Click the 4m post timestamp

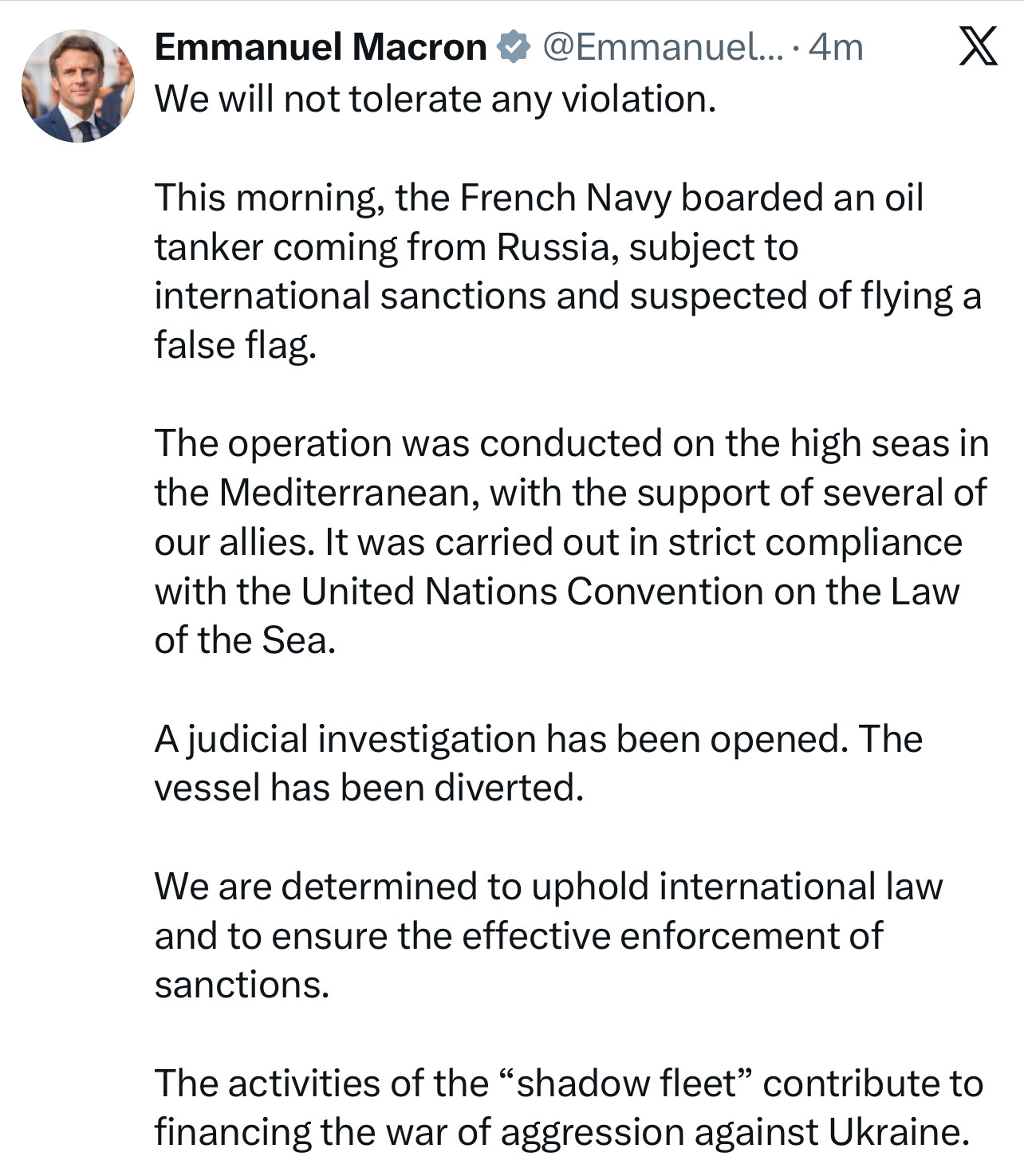click(x=835, y=47)
